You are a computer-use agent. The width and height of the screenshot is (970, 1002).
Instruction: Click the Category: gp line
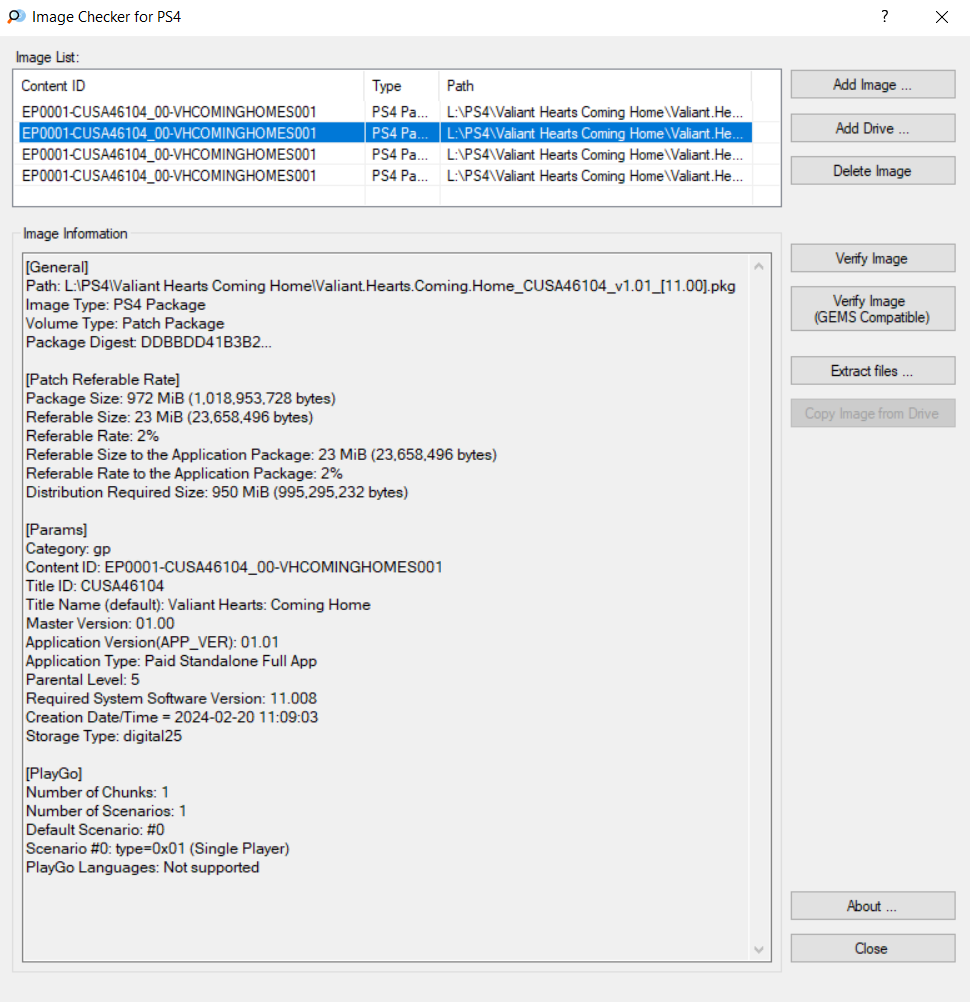pyautogui.click(x=68, y=548)
